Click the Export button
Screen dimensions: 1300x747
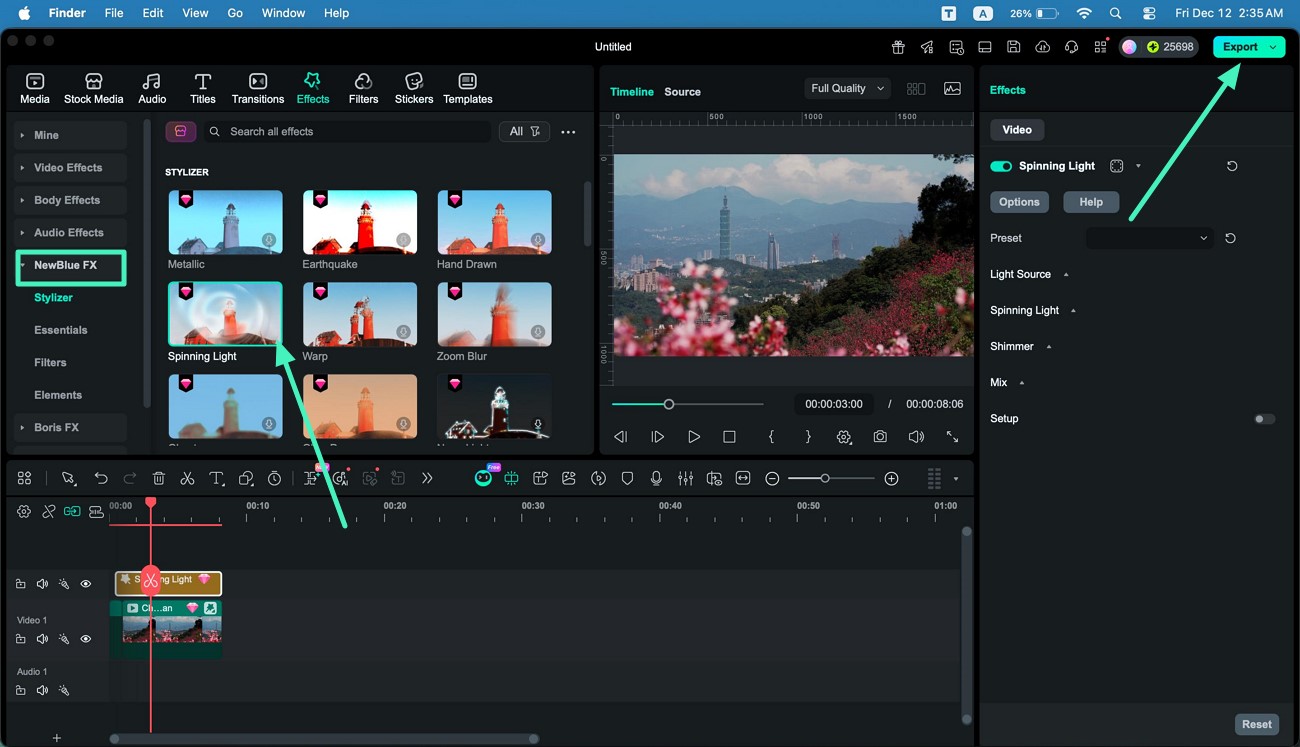click(x=1240, y=46)
